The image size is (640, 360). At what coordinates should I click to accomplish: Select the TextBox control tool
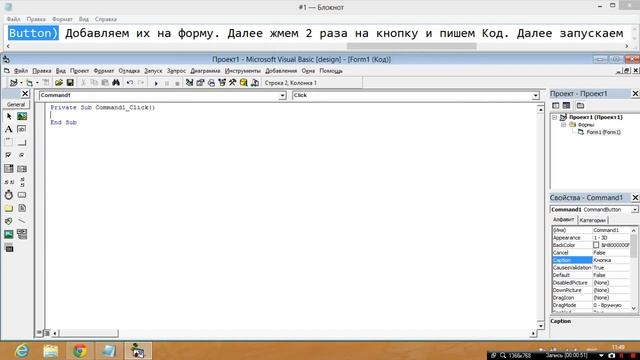click(x=22, y=129)
